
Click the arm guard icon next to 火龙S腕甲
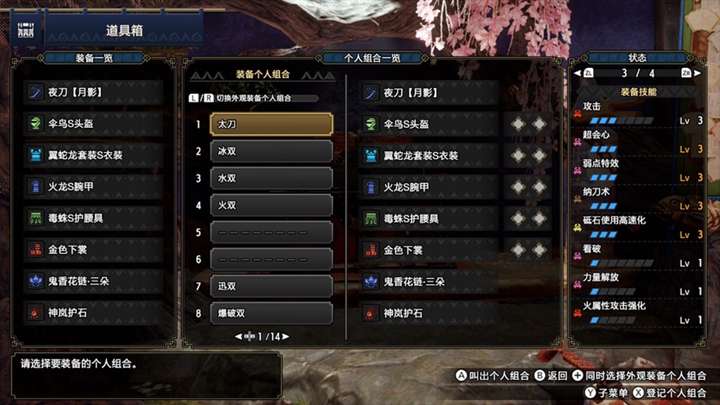36,186
